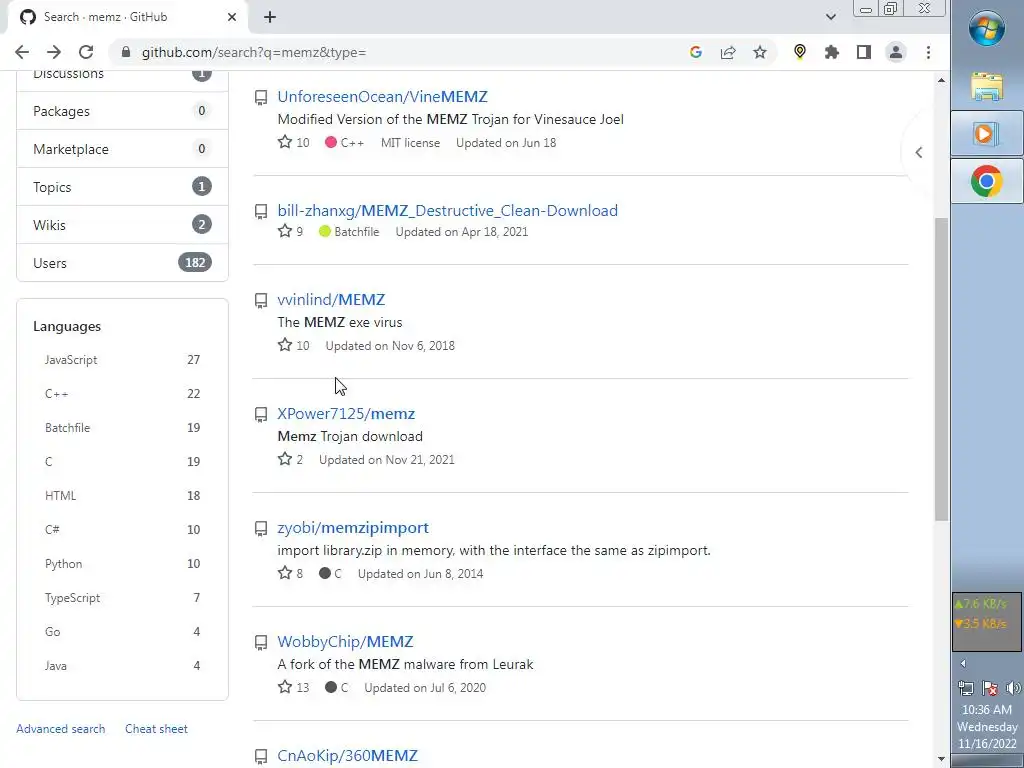Click the star count on WobbyChip/MEMZ

(x=294, y=687)
